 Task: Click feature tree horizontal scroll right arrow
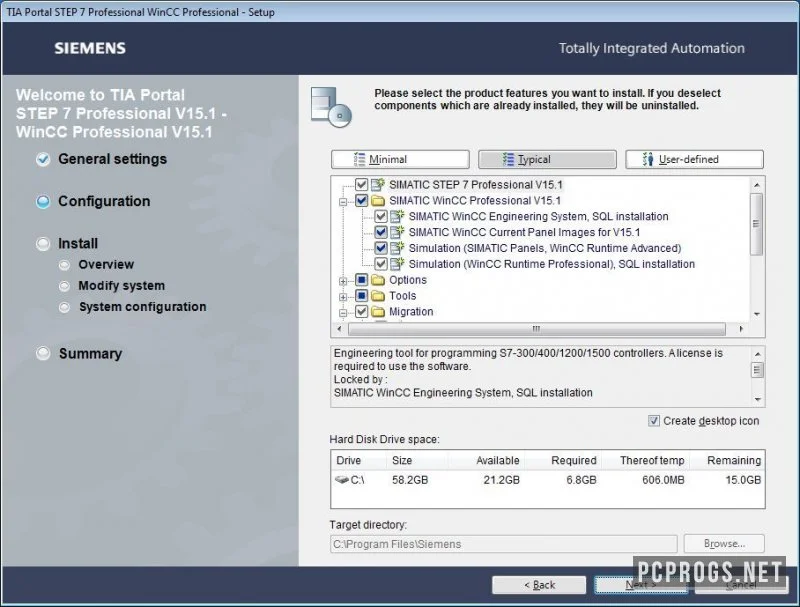coord(741,329)
